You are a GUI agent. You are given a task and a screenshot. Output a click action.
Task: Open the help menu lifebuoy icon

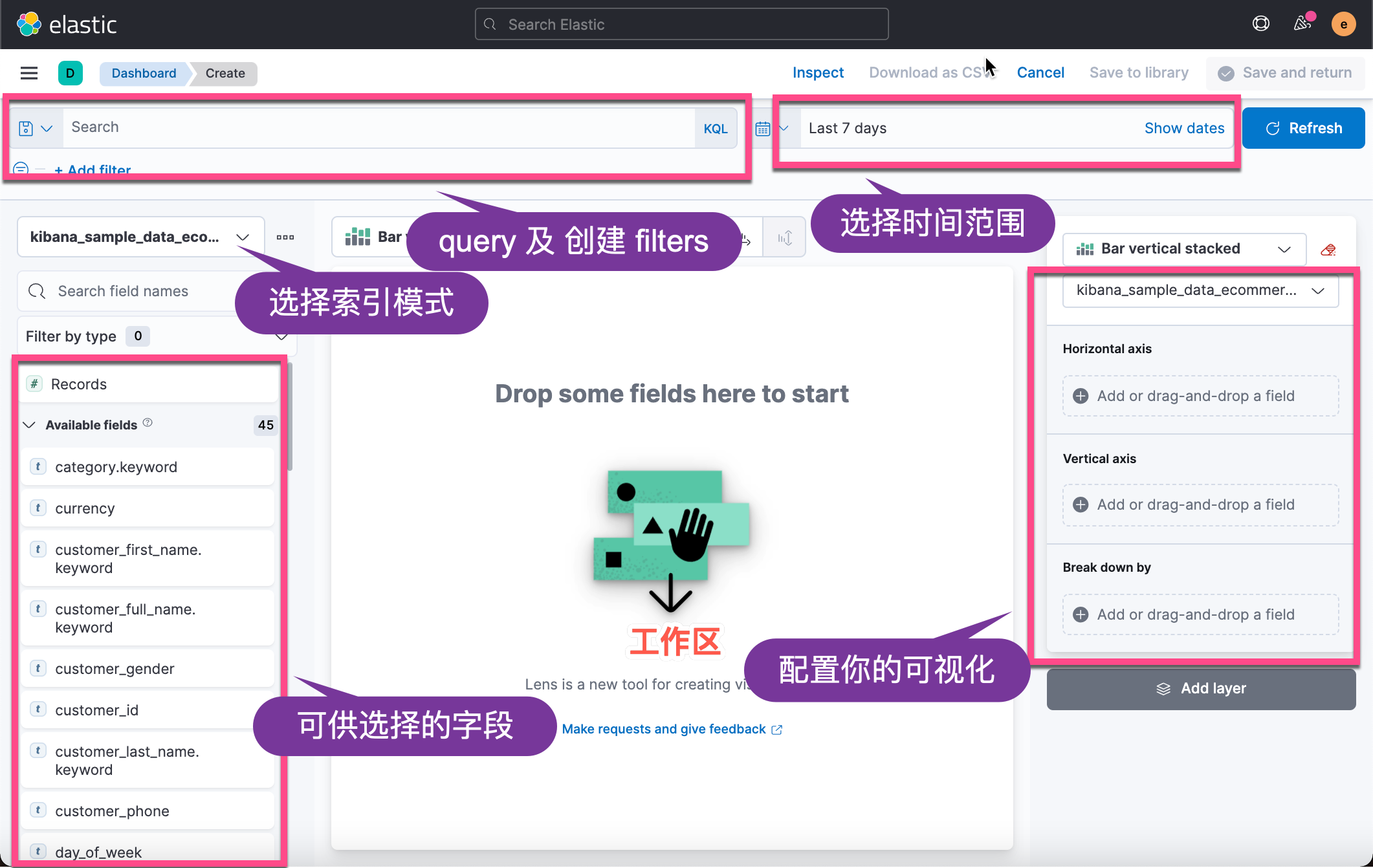click(1260, 24)
